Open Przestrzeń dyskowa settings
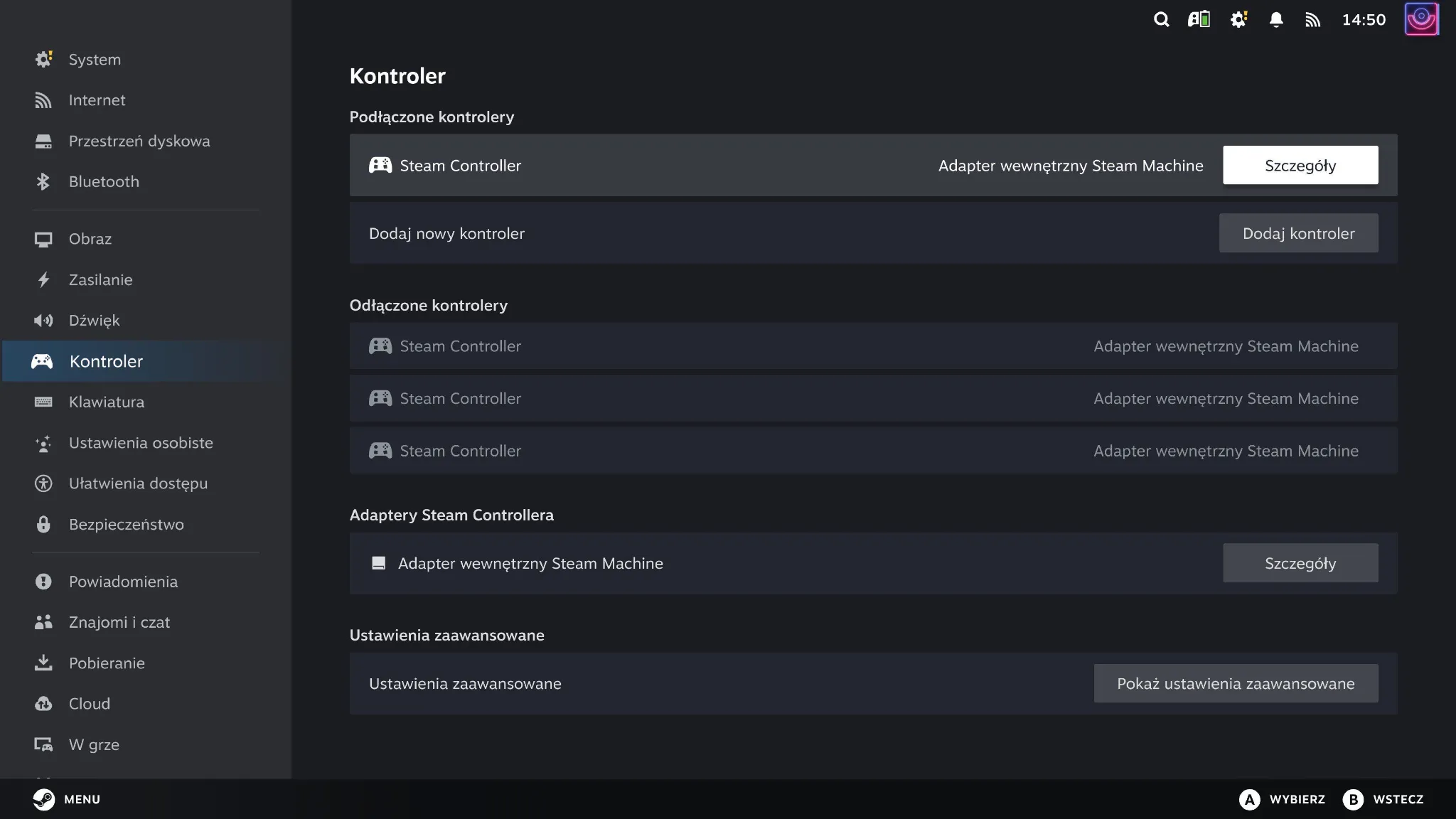 (146, 141)
